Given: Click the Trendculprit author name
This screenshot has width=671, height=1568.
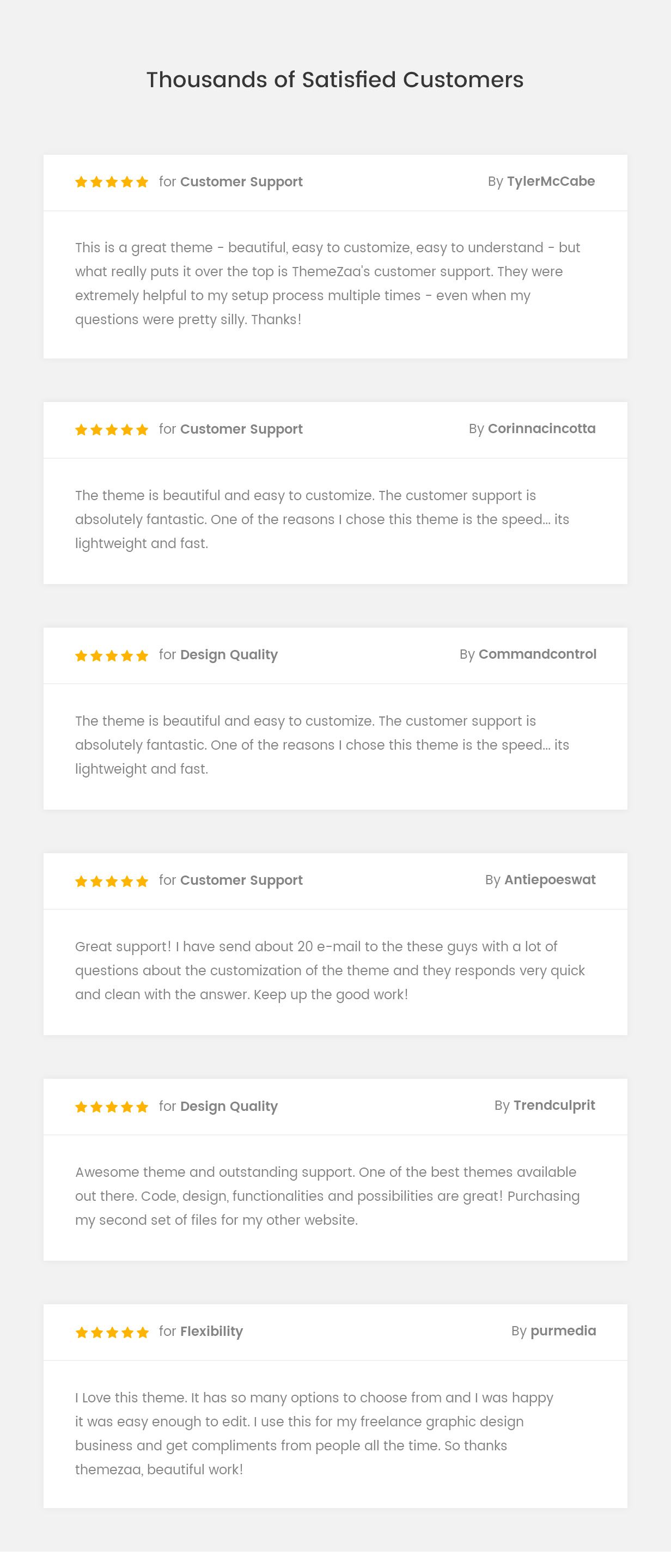Looking at the screenshot, I should pyautogui.click(x=554, y=1105).
